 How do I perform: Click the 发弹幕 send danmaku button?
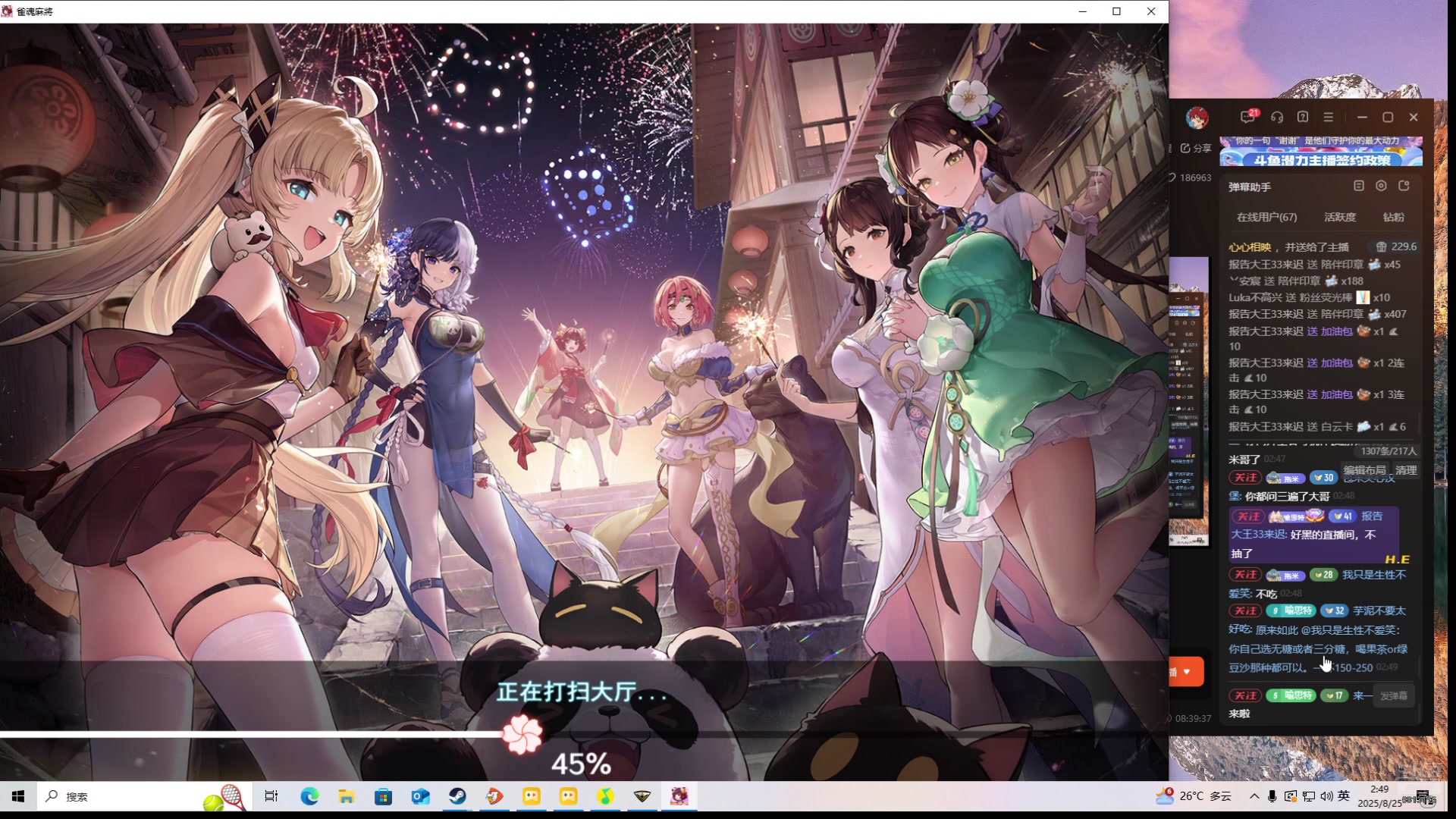(x=1394, y=695)
